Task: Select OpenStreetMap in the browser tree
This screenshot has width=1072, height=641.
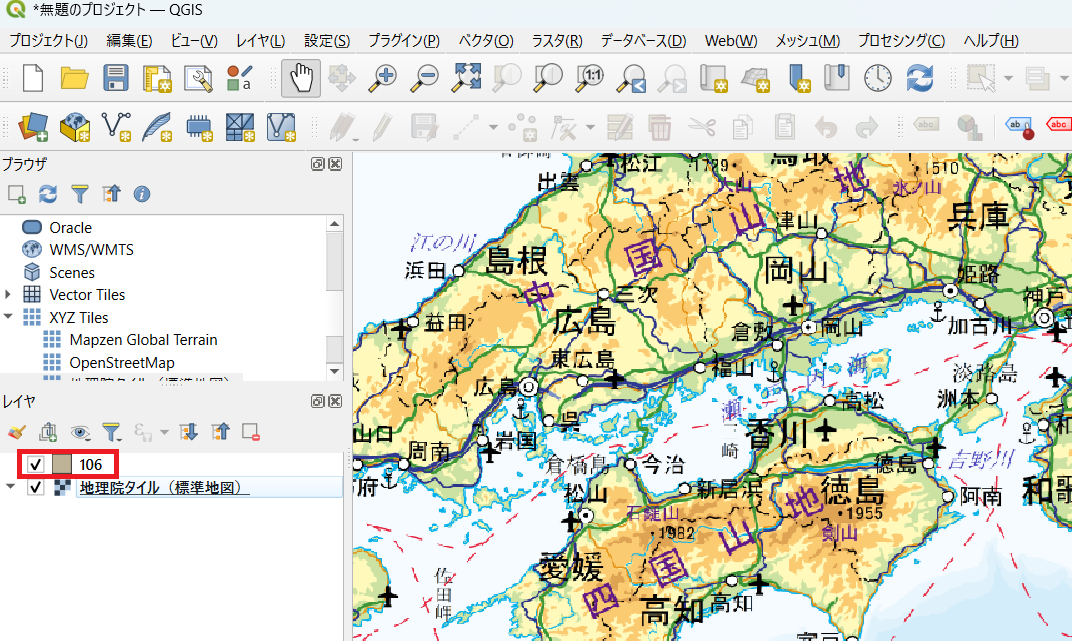Action: (x=121, y=362)
